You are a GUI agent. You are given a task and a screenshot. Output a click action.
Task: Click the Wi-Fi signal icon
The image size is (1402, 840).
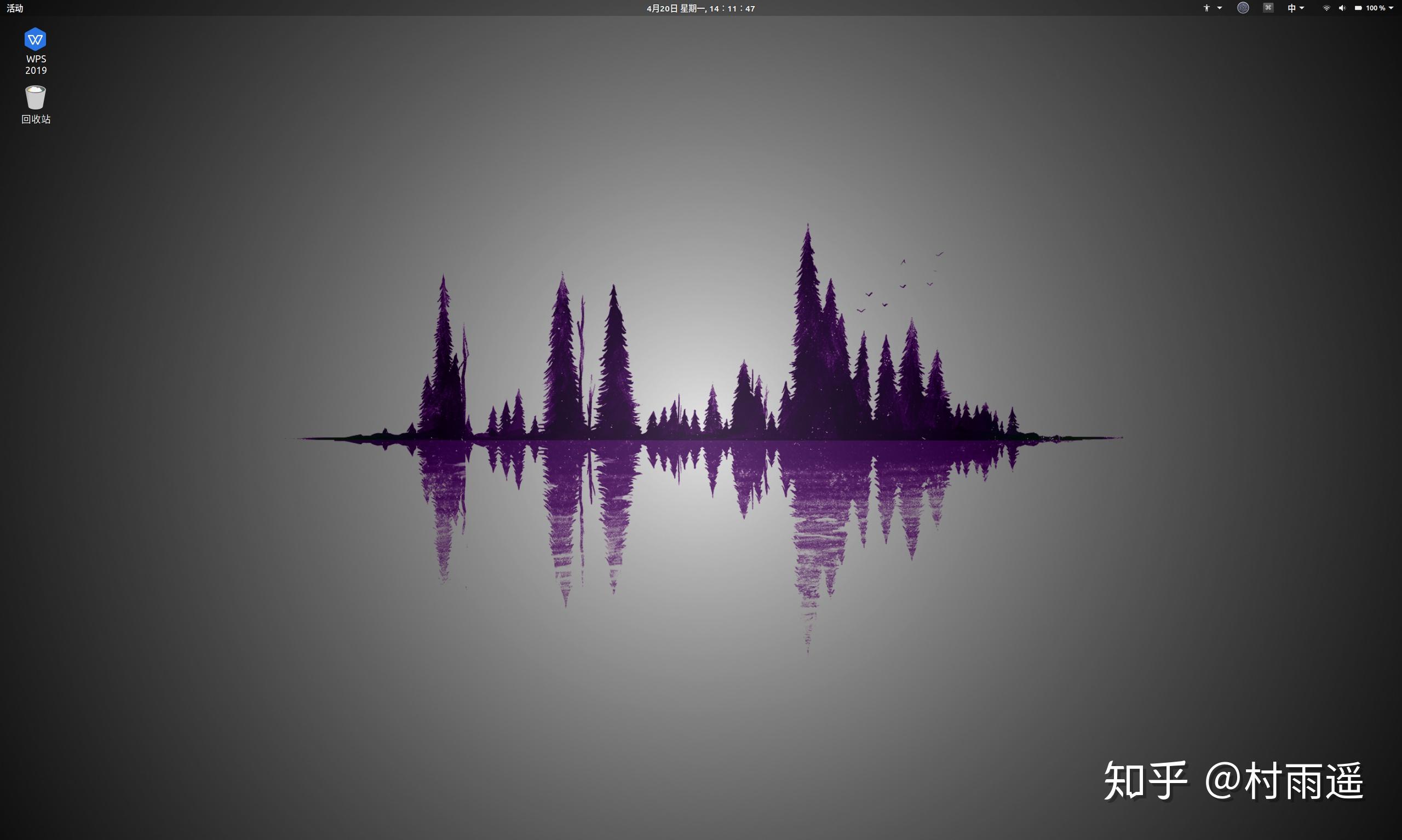coord(1326,8)
